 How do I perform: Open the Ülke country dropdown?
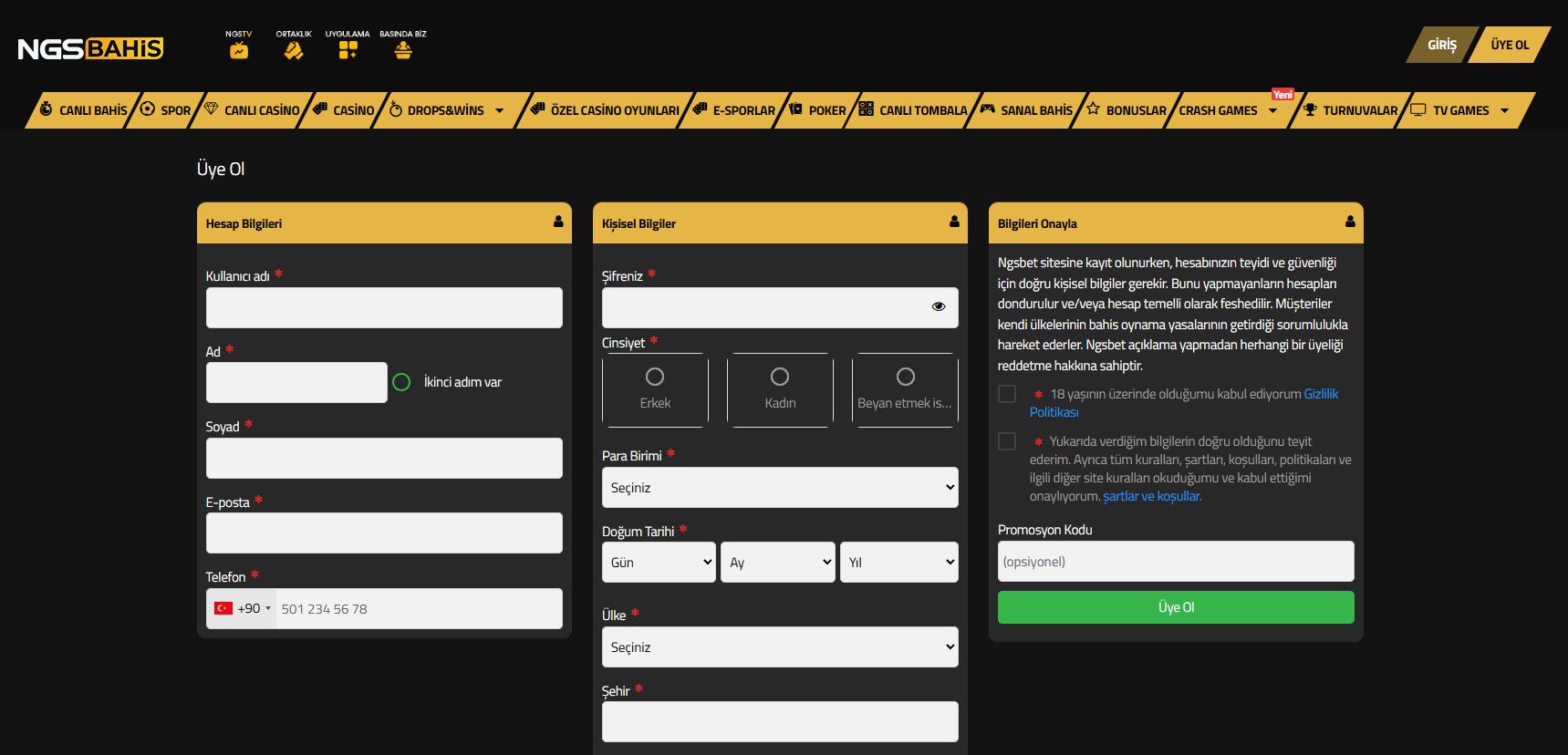tap(780, 647)
